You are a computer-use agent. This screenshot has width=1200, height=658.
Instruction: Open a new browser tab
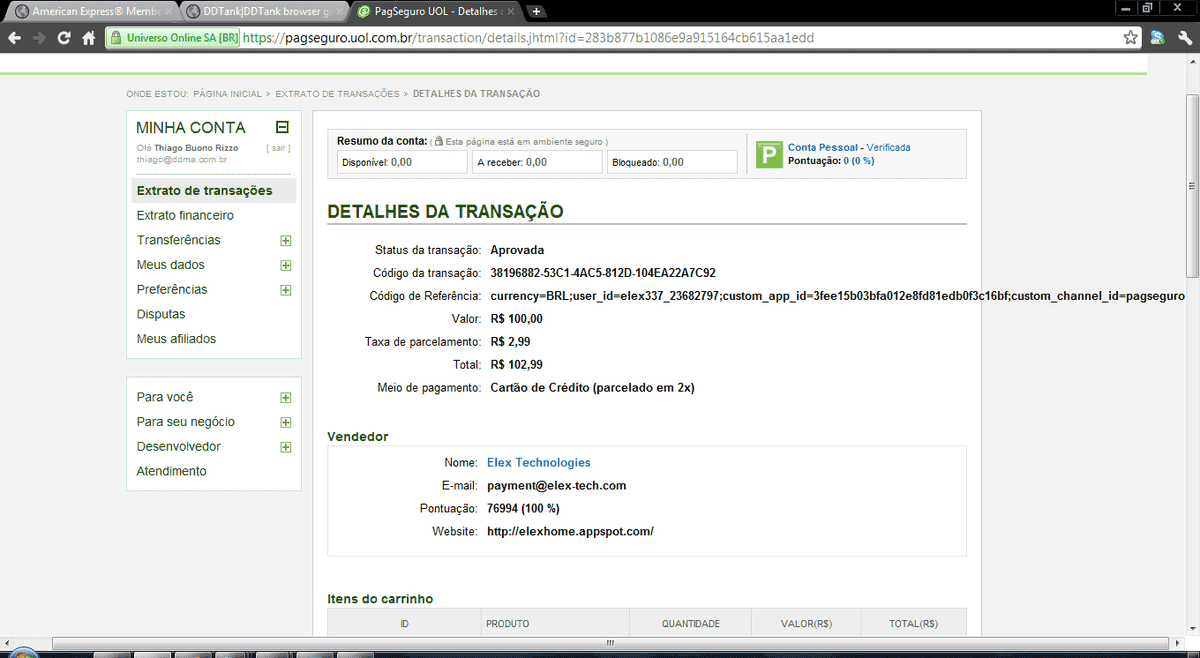pos(537,12)
